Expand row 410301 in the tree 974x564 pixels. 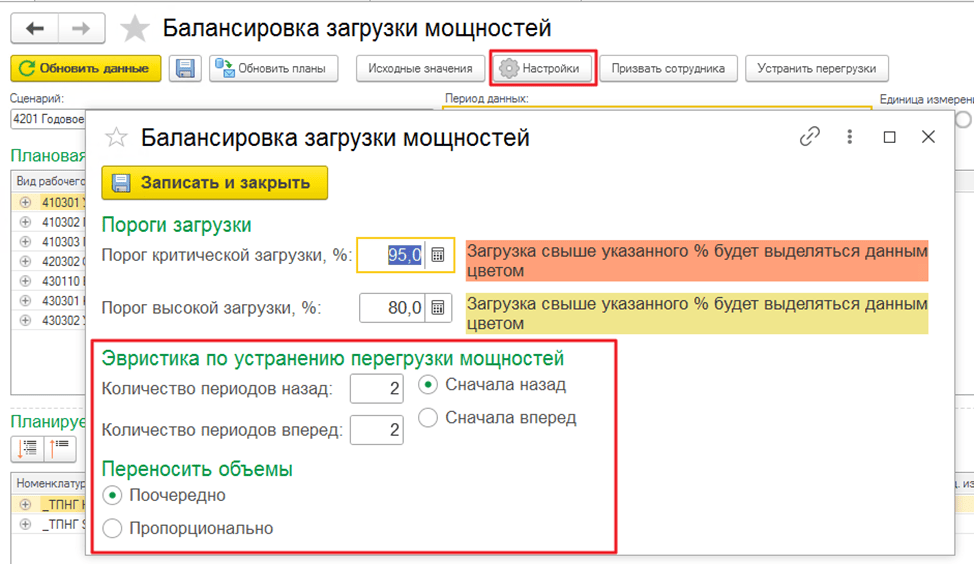tap(25, 202)
